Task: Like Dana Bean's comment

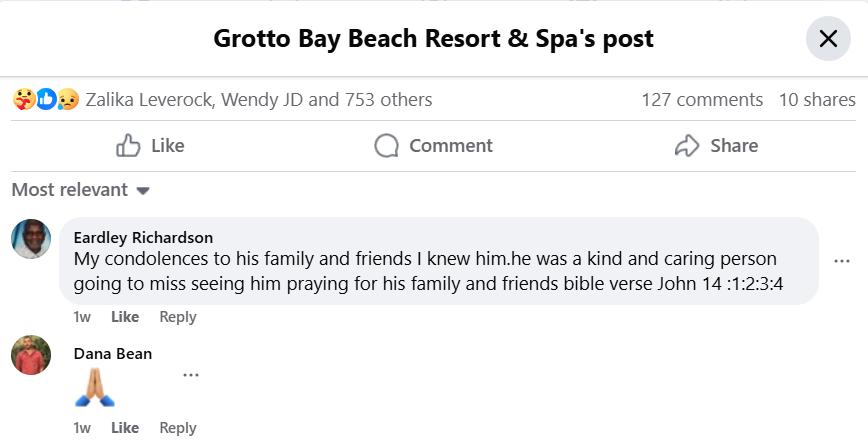Action: click(125, 428)
